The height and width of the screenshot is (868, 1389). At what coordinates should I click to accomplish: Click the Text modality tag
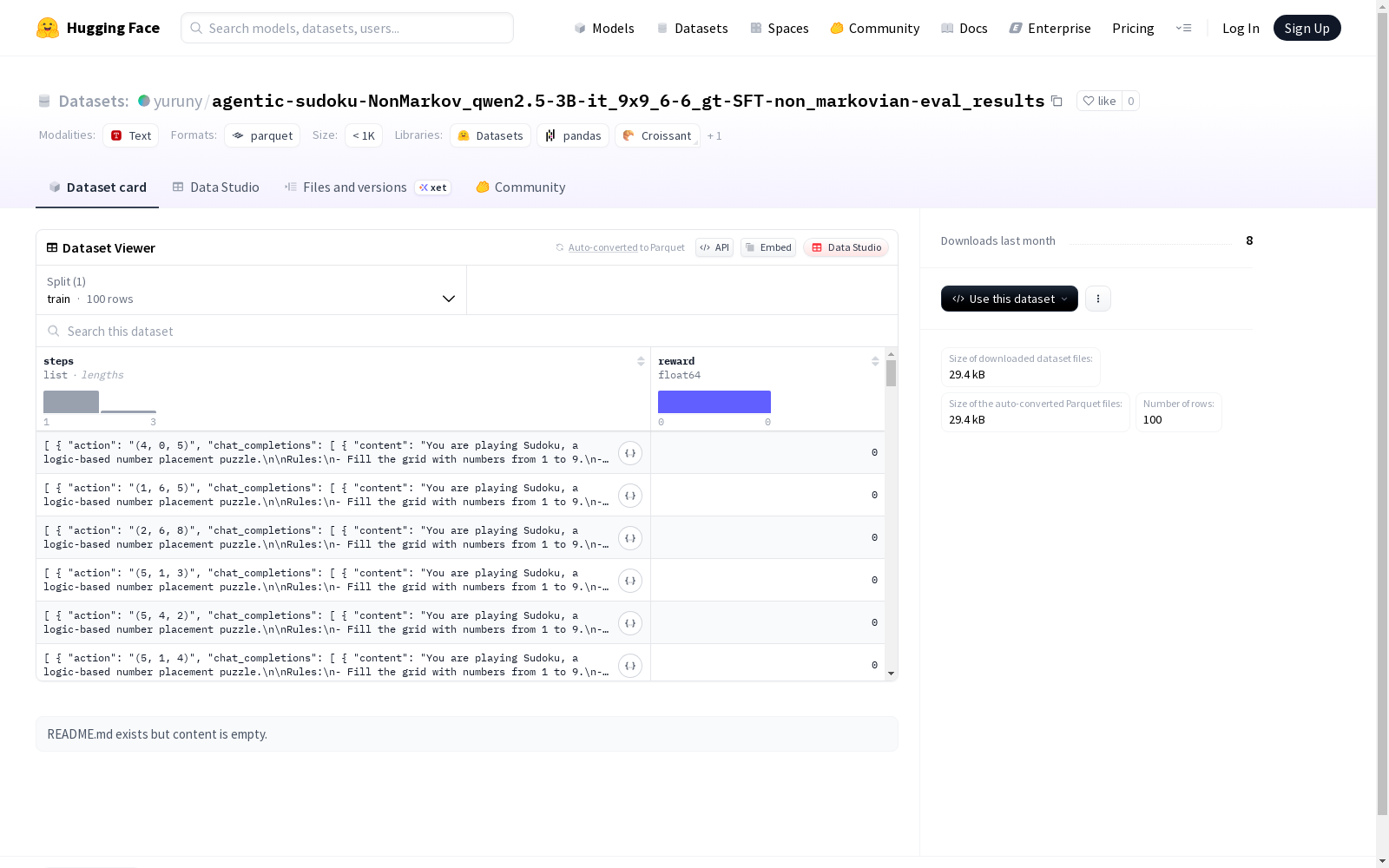coord(131,135)
